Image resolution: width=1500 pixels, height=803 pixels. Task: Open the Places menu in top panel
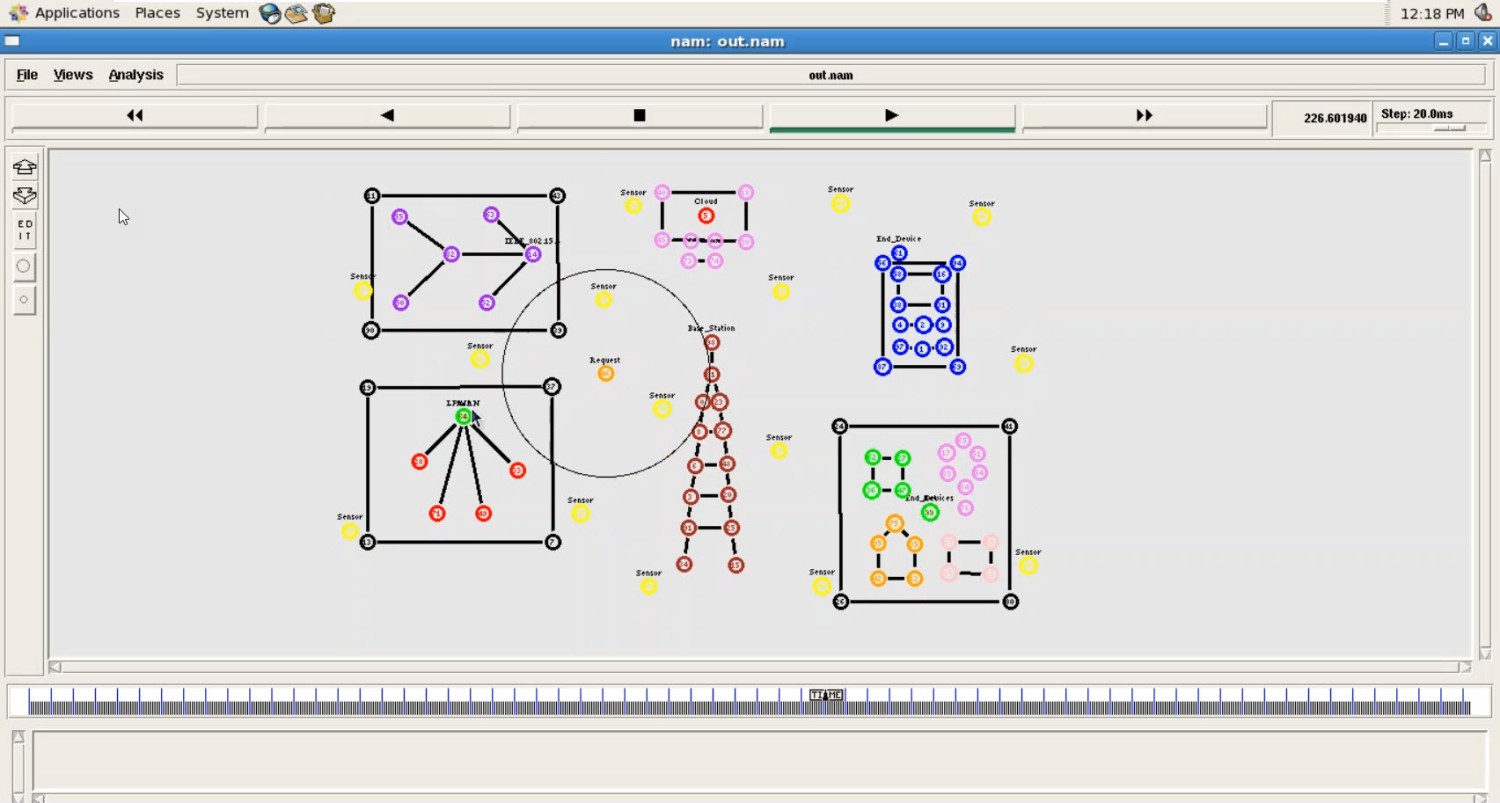point(157,13)
